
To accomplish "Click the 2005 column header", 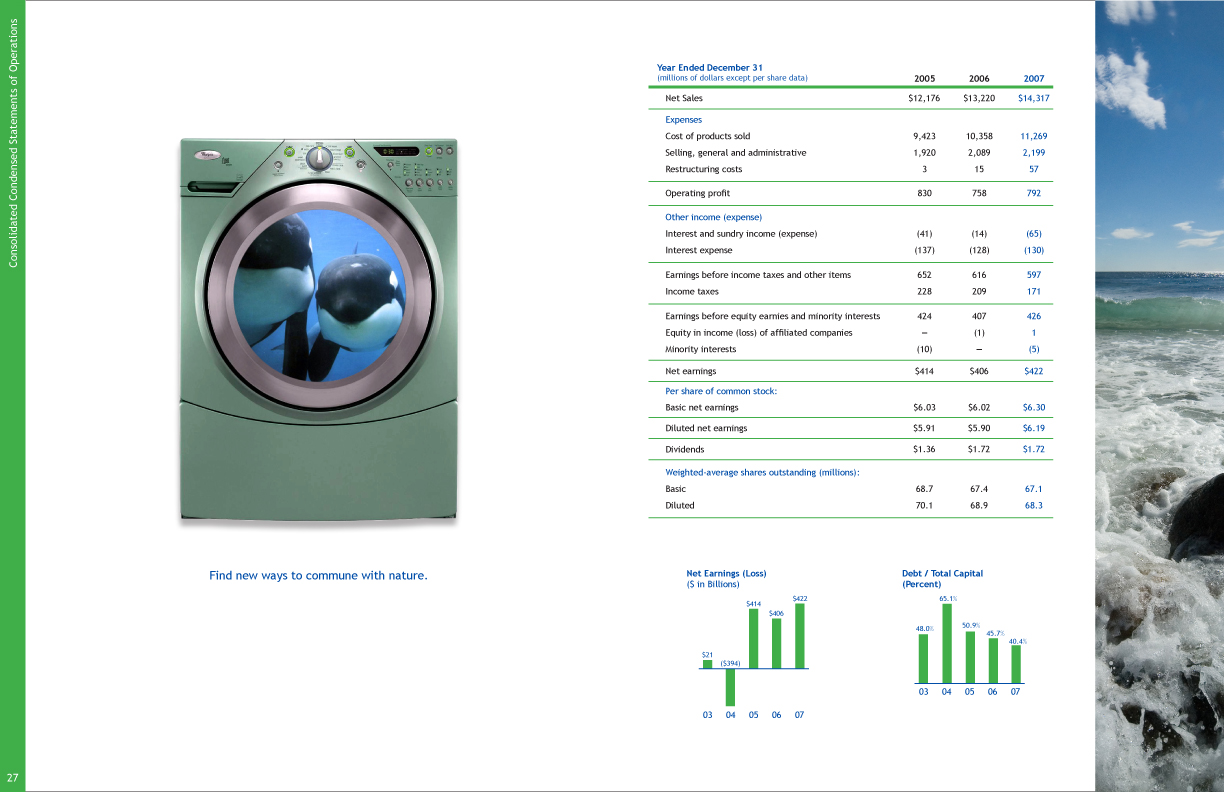I will click(925, 78).
